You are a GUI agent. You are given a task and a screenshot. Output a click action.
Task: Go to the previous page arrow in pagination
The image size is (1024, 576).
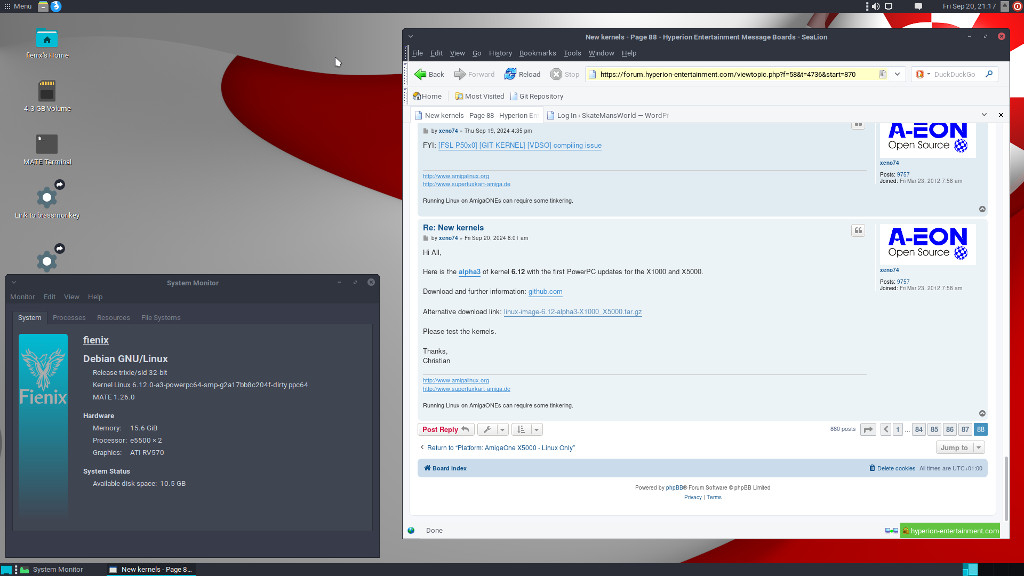click(x=885, y=430)
